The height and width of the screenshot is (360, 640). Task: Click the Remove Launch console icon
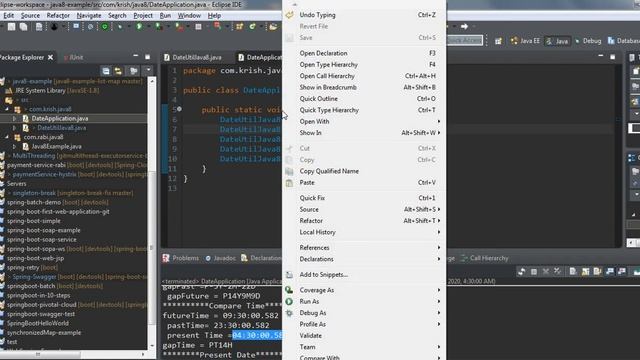point(546,272)
